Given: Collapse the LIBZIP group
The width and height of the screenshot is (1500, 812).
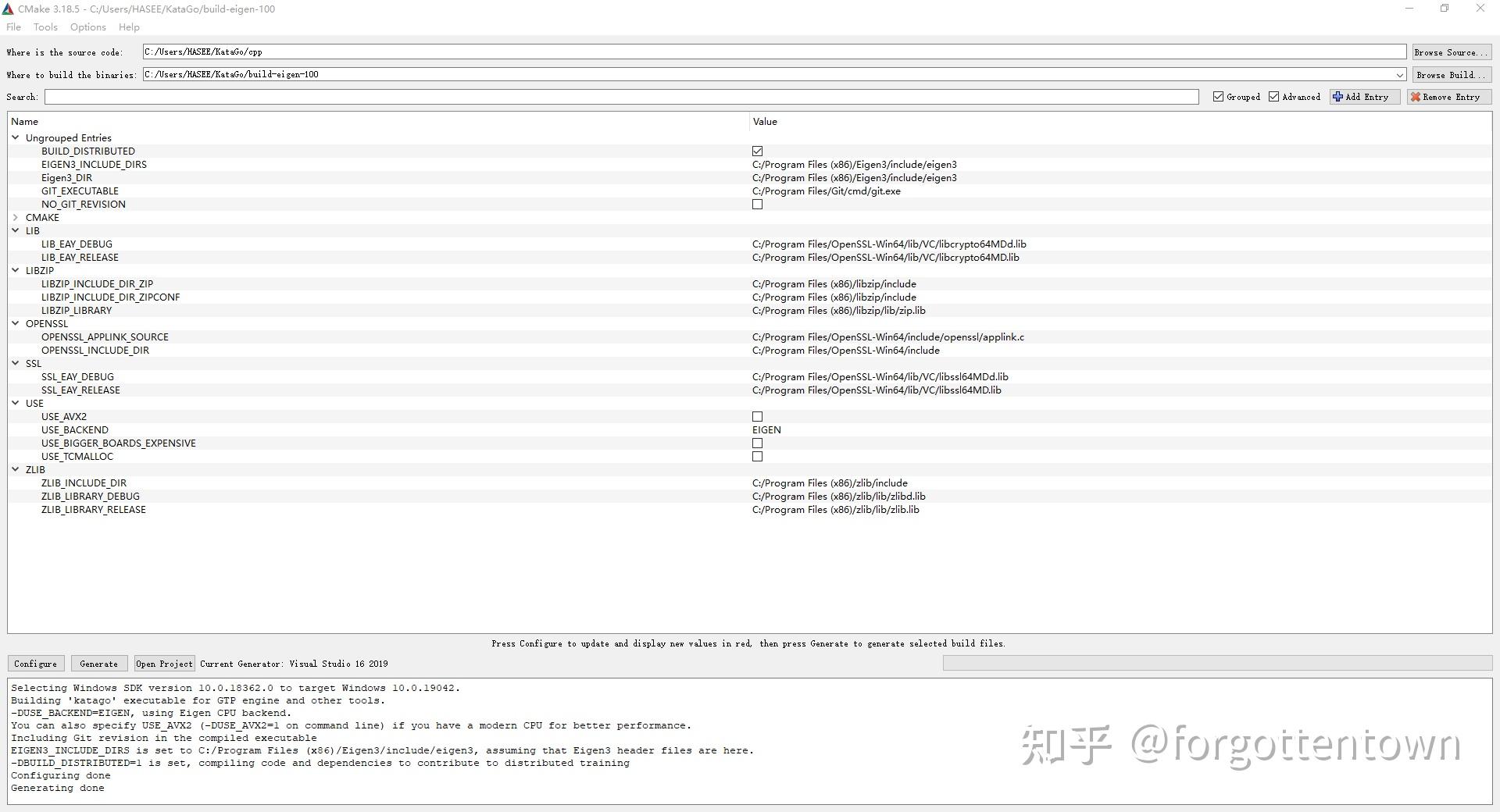Looking at the screenshot, I should pyautogui.click(x=16, y=270).
